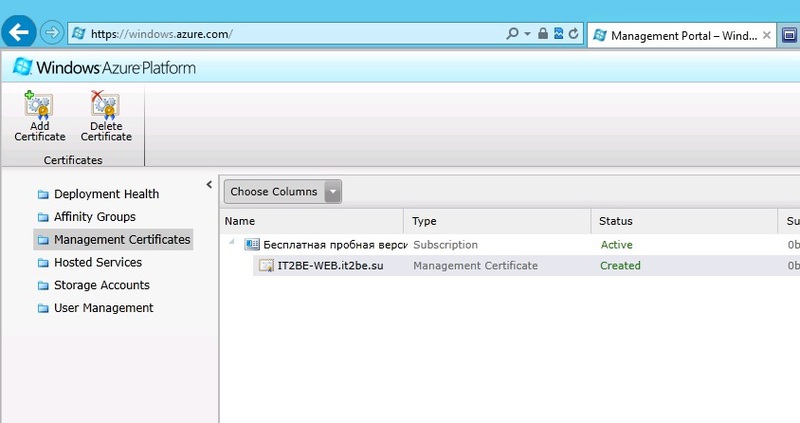The height and width of the screenshot is (423, 800).
Task: Switch to the Management Portal browser tab
Action: (682, 35)
